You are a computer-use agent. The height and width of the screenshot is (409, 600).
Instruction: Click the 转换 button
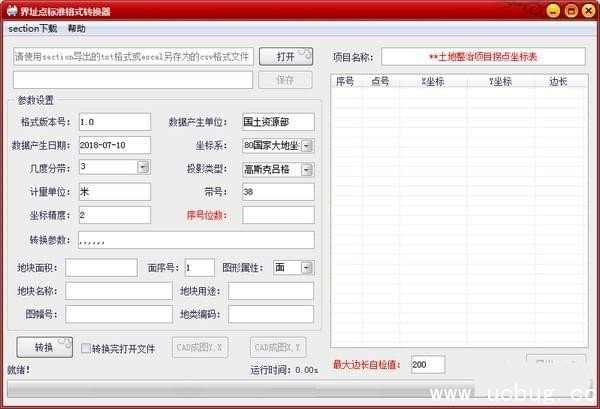click(44, 348)
